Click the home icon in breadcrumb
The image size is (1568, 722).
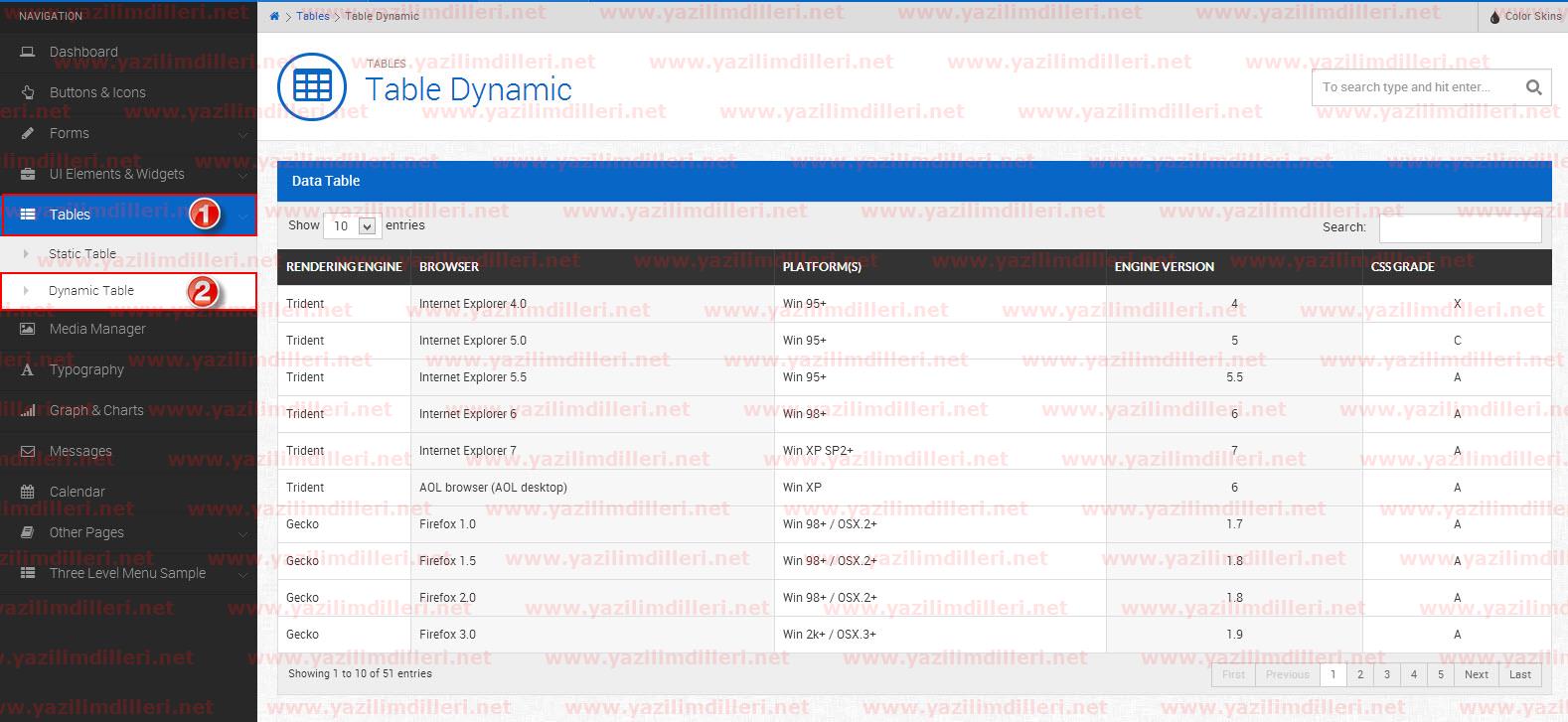click(x=274, y=16)
